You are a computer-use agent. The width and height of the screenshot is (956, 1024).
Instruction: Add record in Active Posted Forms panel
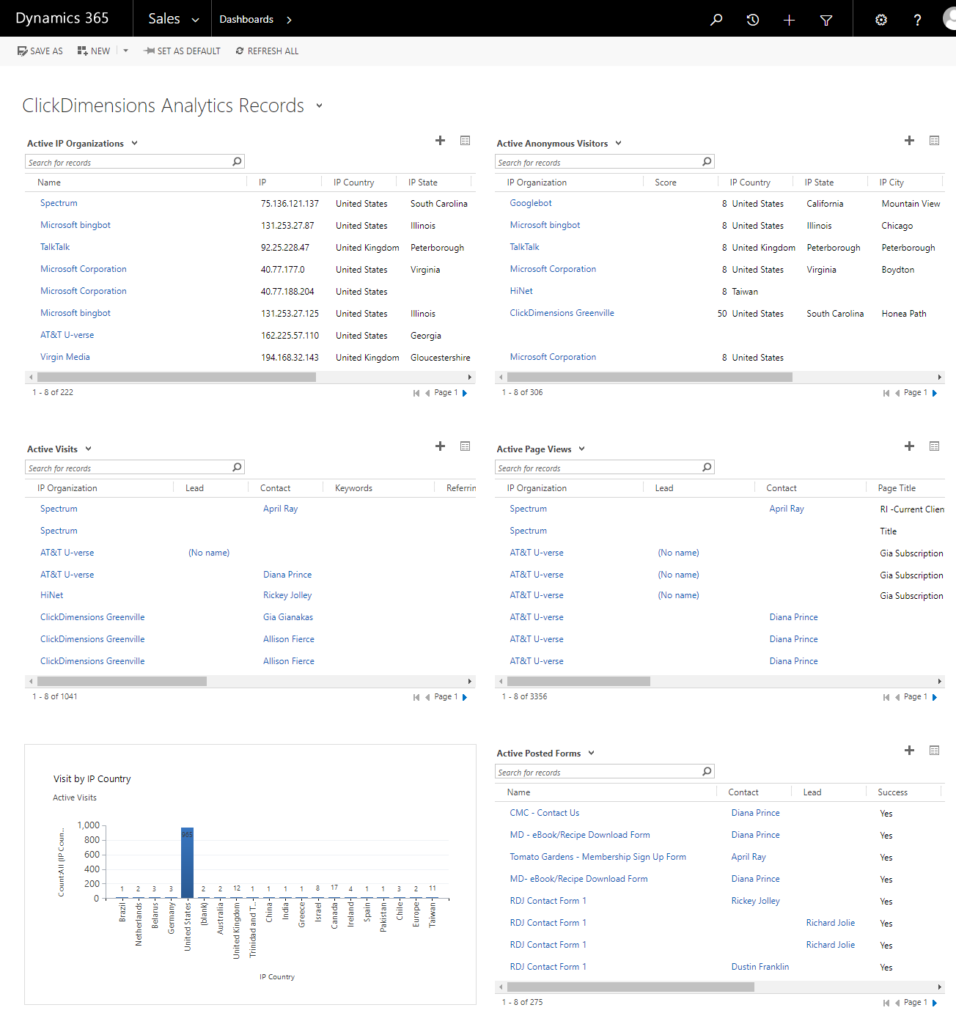click(909, 750)
